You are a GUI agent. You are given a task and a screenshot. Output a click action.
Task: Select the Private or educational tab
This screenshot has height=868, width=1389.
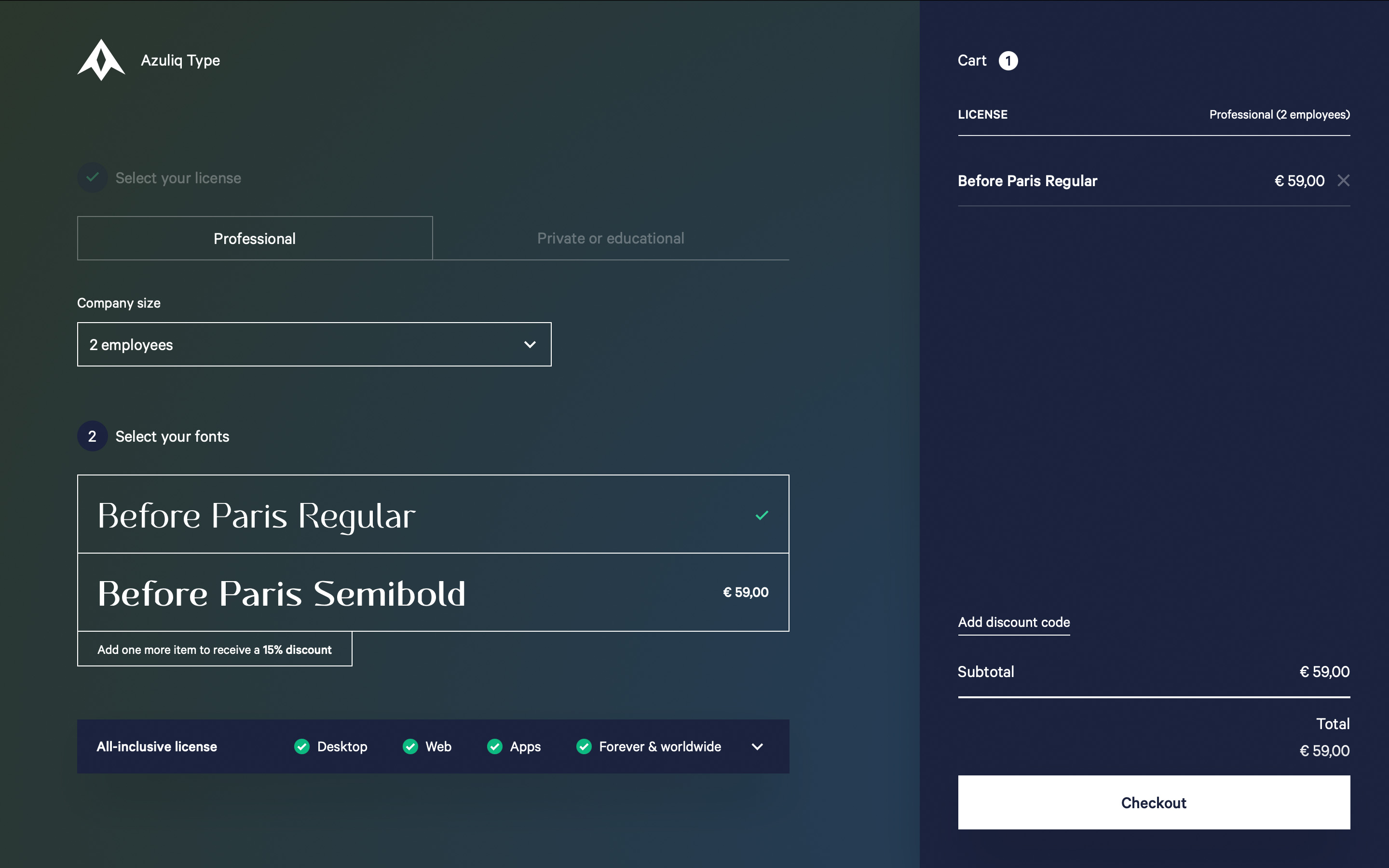coord(610,238)
